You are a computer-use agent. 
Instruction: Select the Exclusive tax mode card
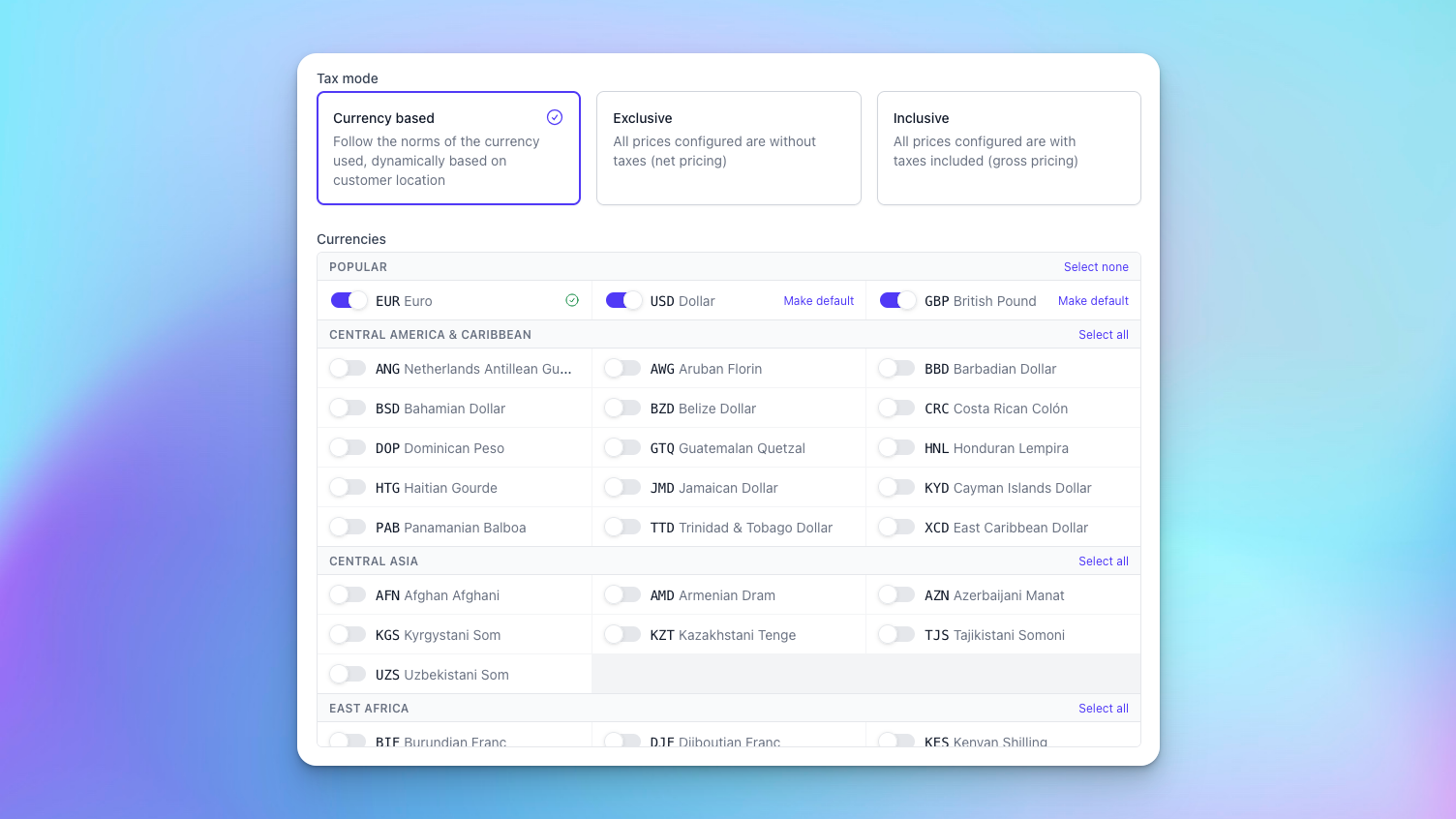(x=728, y=148)
